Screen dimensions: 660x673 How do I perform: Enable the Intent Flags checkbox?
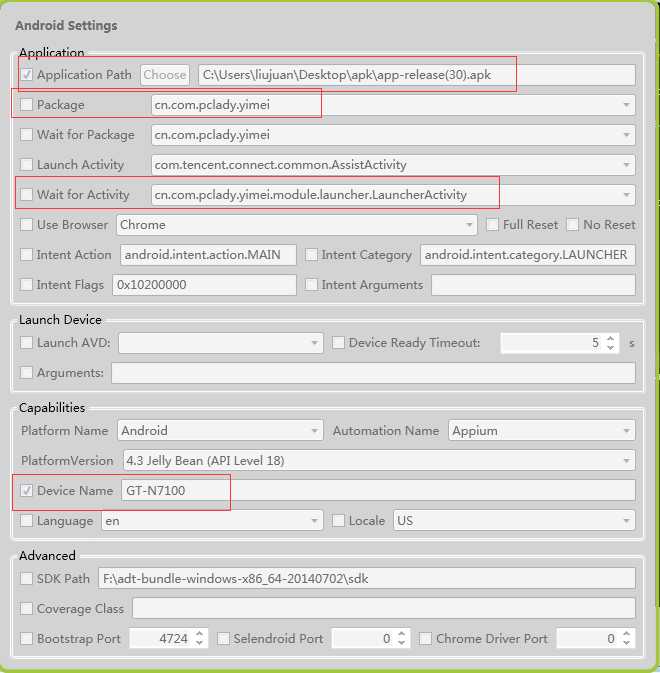(27, 285)
